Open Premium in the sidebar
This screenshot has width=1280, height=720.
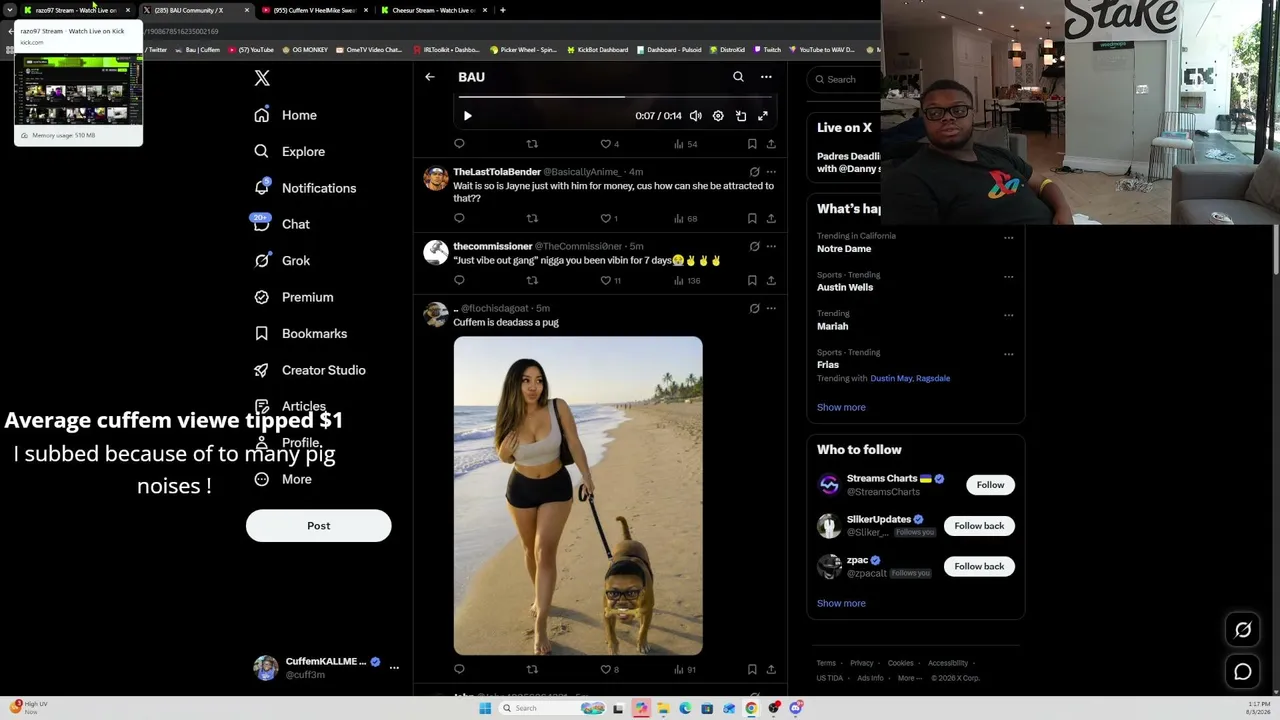(293, 297)
